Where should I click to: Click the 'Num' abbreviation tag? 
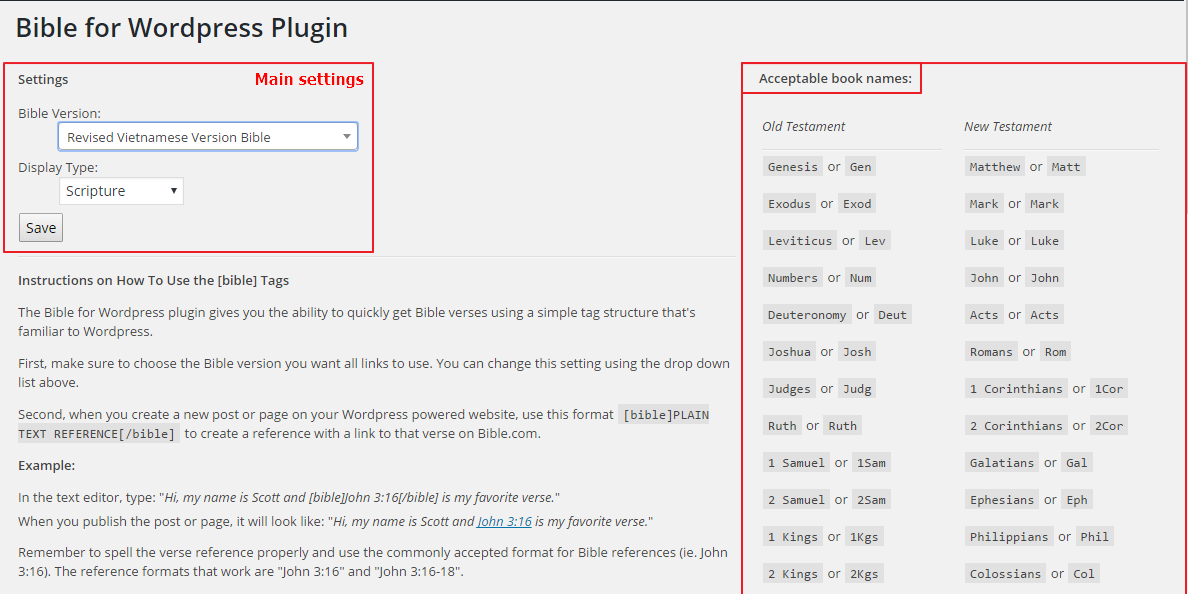(x=861, y=278)
